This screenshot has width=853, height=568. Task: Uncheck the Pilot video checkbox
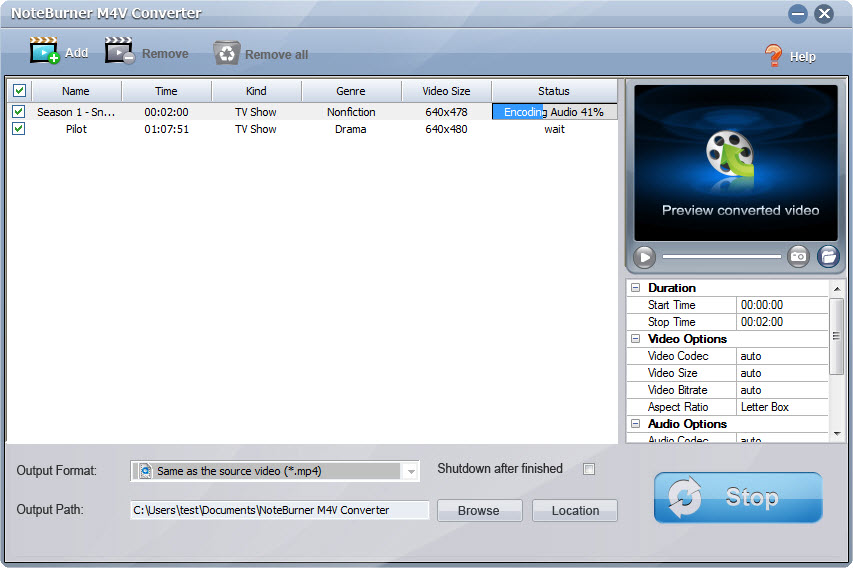click(18, 128)
